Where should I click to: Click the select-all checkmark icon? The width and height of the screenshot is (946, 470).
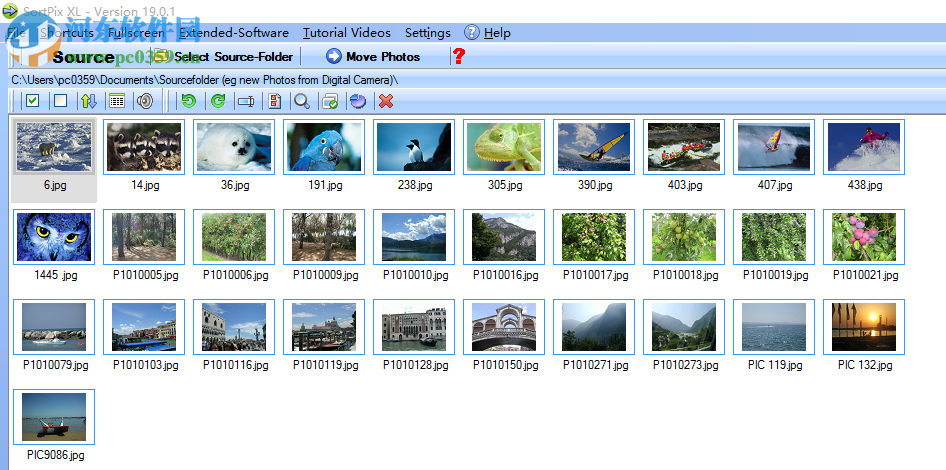(33, 101)
